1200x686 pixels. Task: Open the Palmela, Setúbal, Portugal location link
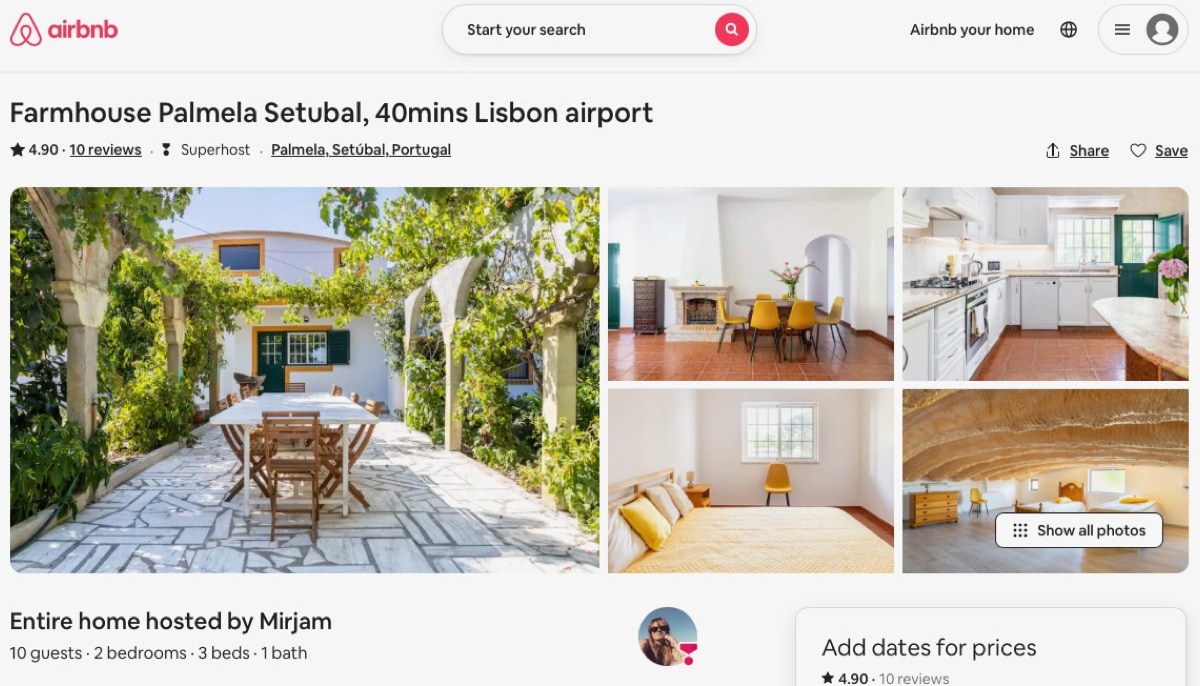[x=361, y=150]
